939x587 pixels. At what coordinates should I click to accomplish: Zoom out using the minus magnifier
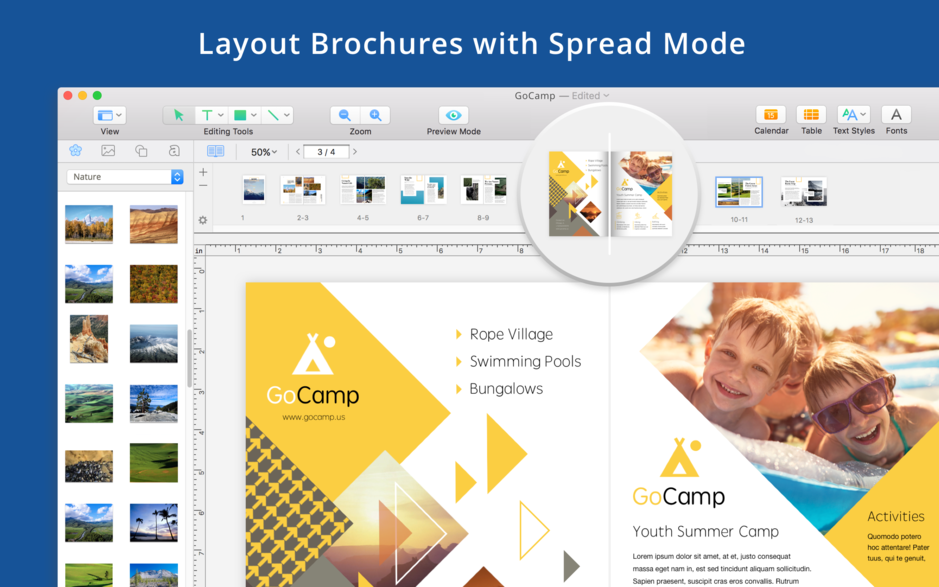[342, 113]
